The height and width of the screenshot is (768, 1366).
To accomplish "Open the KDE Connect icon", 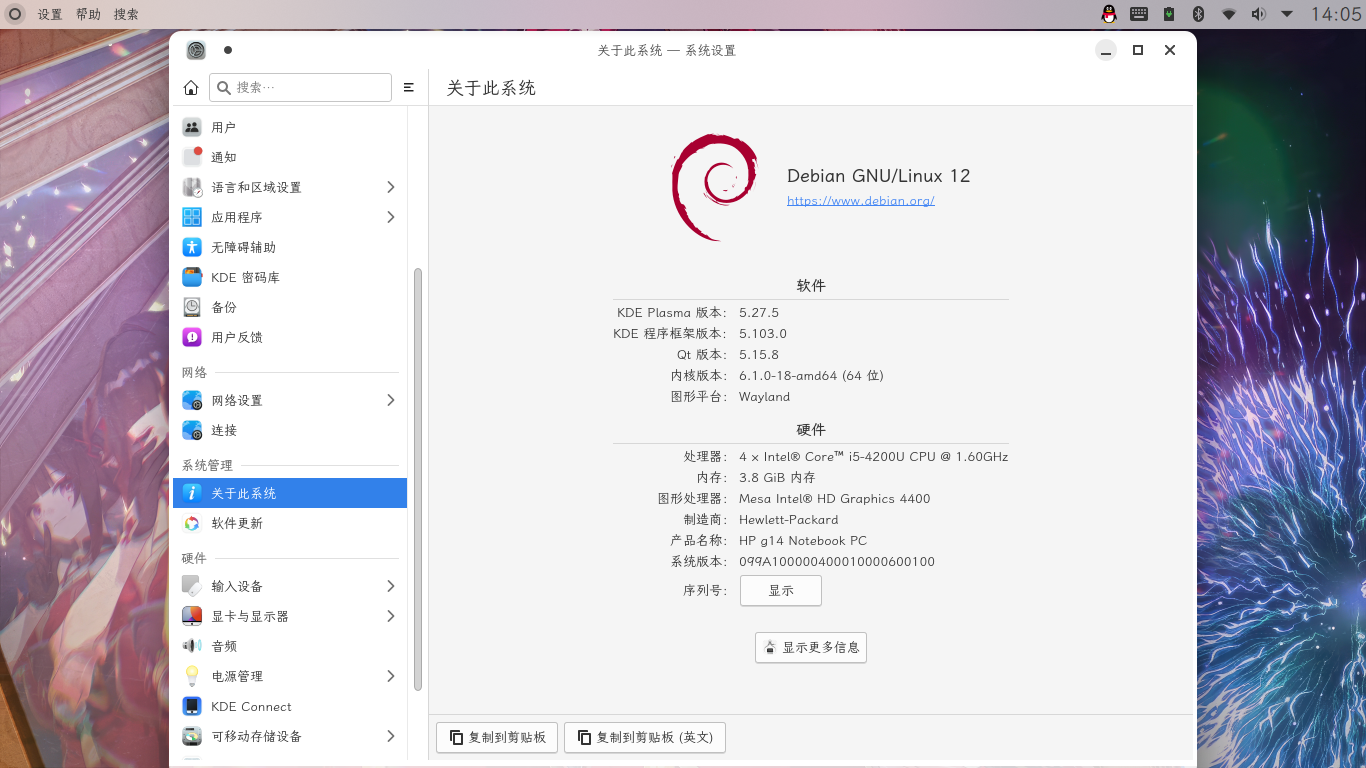I will tap(192, 706).
